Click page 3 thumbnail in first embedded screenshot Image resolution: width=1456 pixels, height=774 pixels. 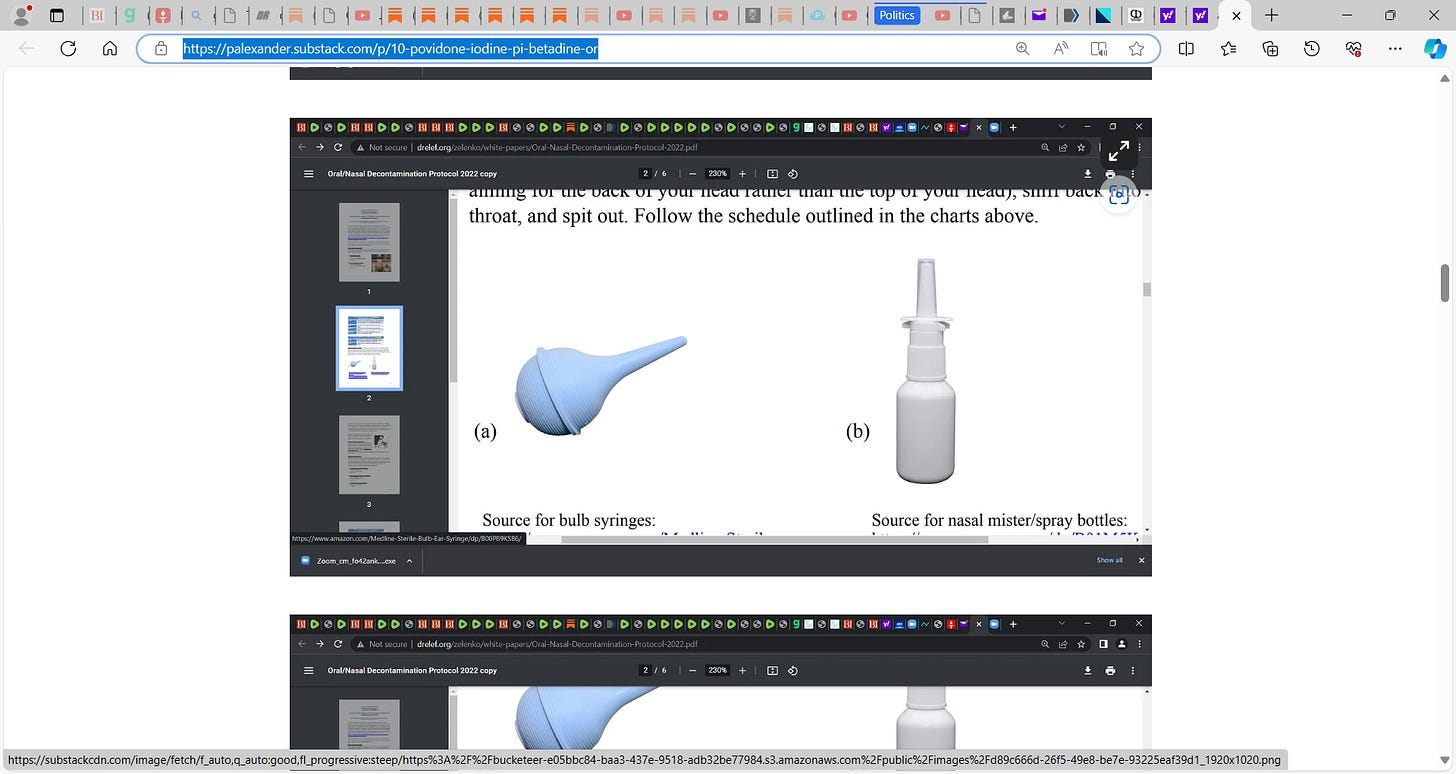point(369,455)
